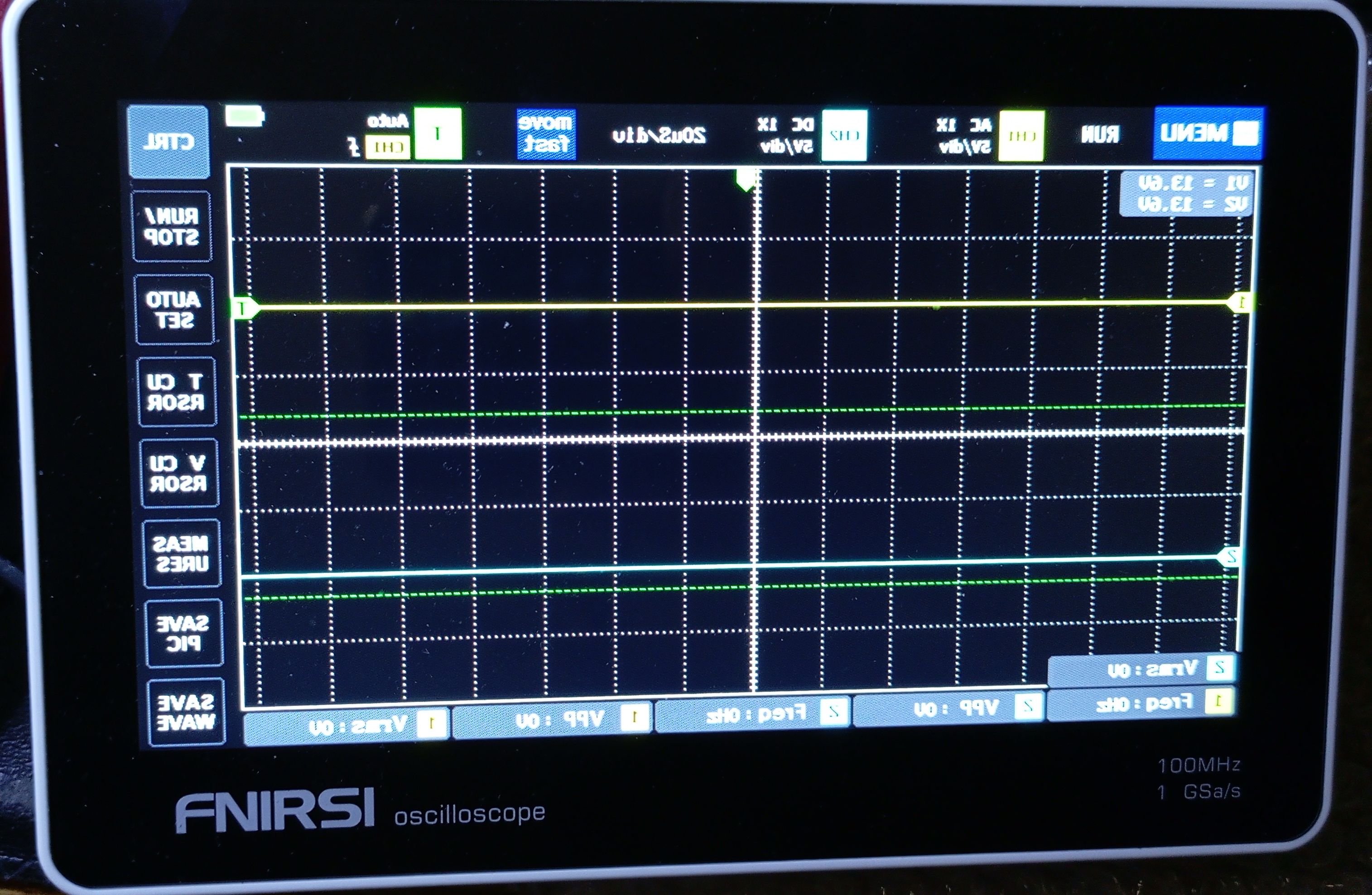Tap the trigger position marker atop grid
This screenshot has width=1372, height=895.
click(746, 179)
